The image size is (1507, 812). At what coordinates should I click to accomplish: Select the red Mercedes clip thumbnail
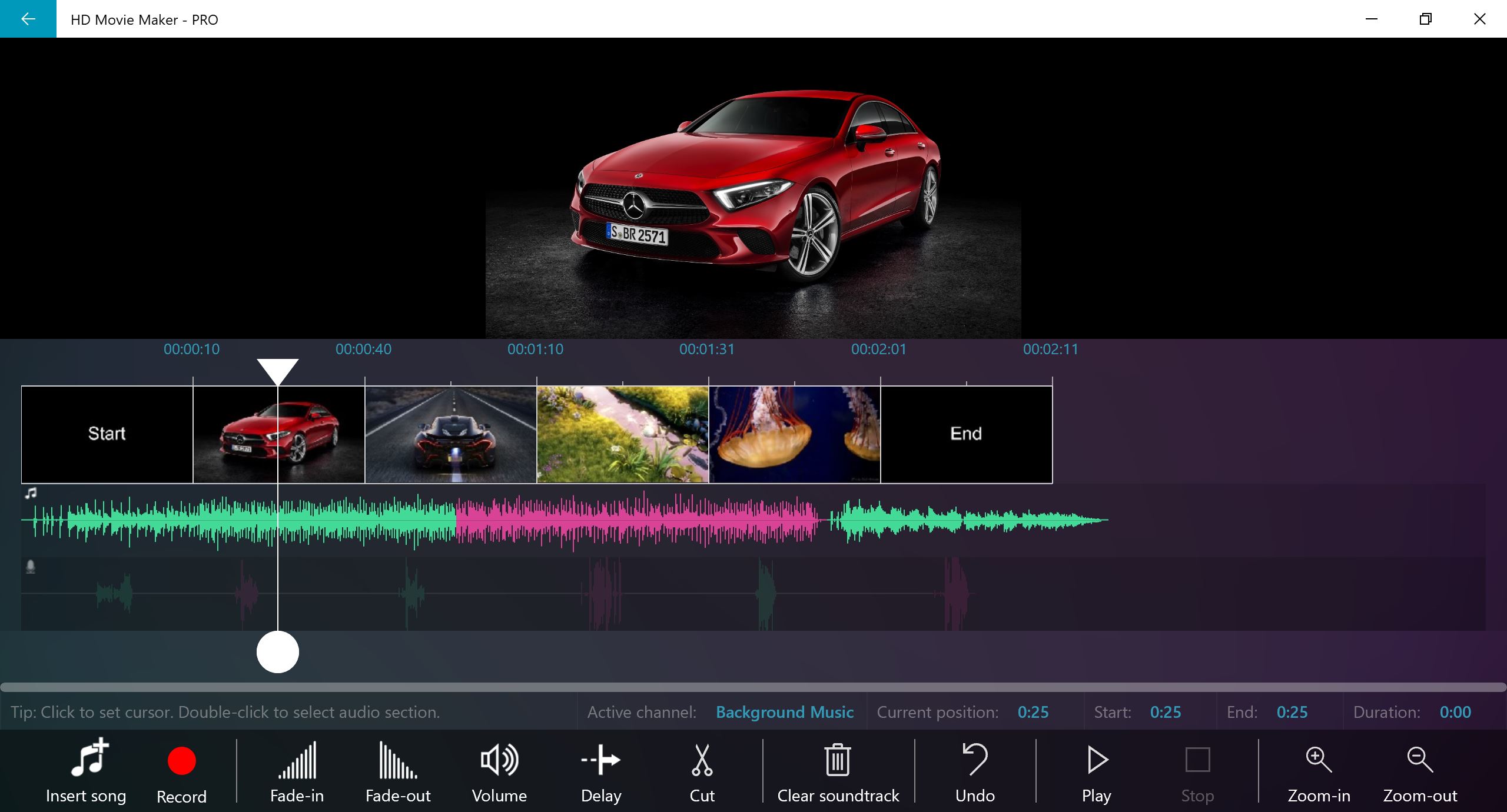[x=279, y=434]
